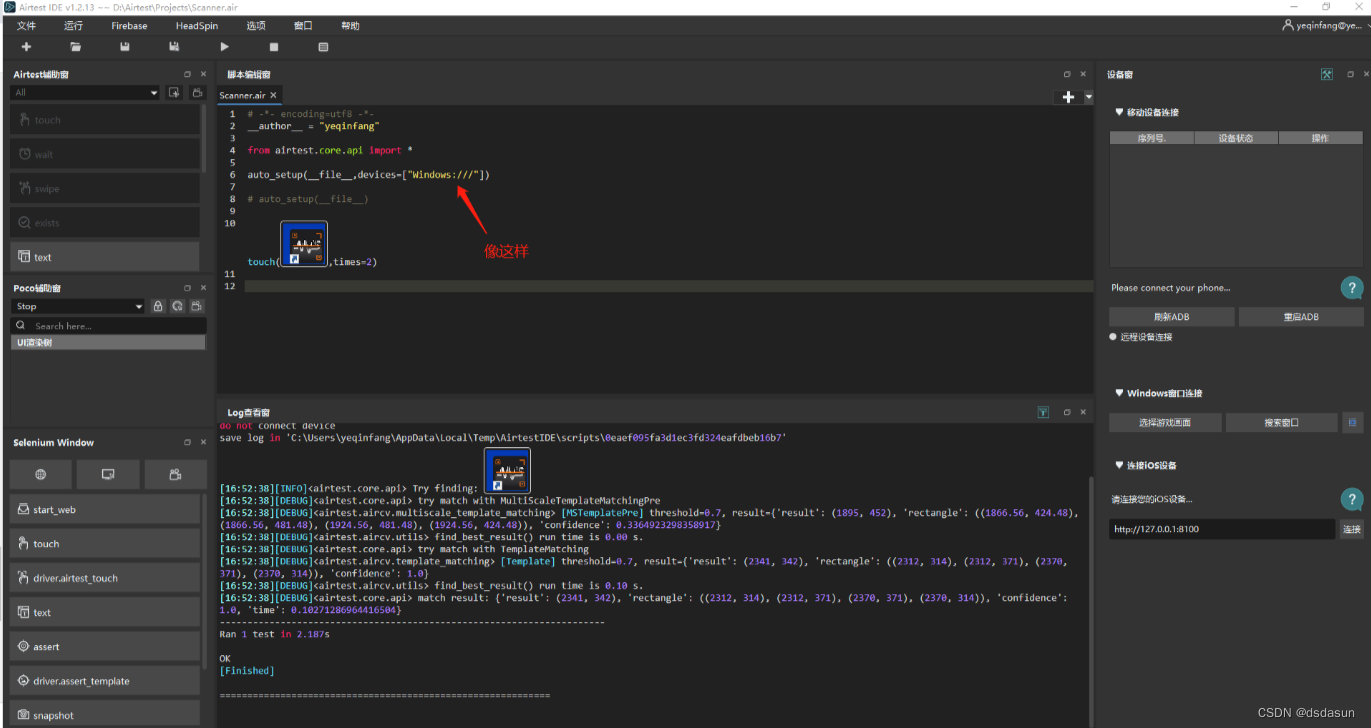The width and height of the screenshot is (1371, 728).
Task: Open the dropdown arrow beside editor plus button
Action: (1088, 97)
